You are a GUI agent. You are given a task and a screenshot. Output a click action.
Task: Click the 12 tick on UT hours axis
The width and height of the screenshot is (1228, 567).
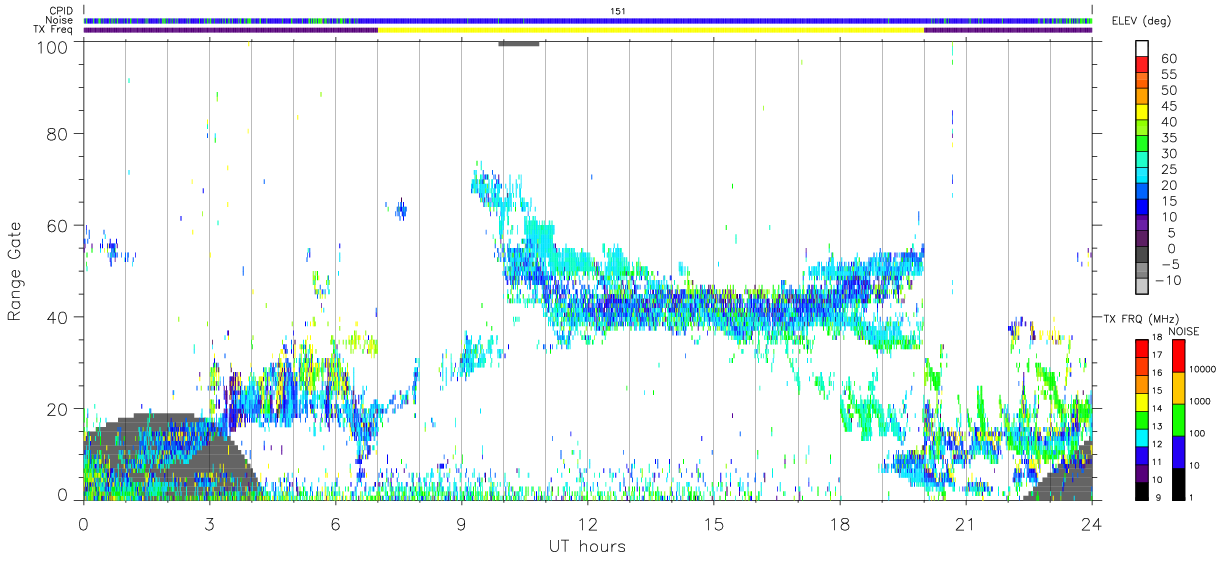587,523
